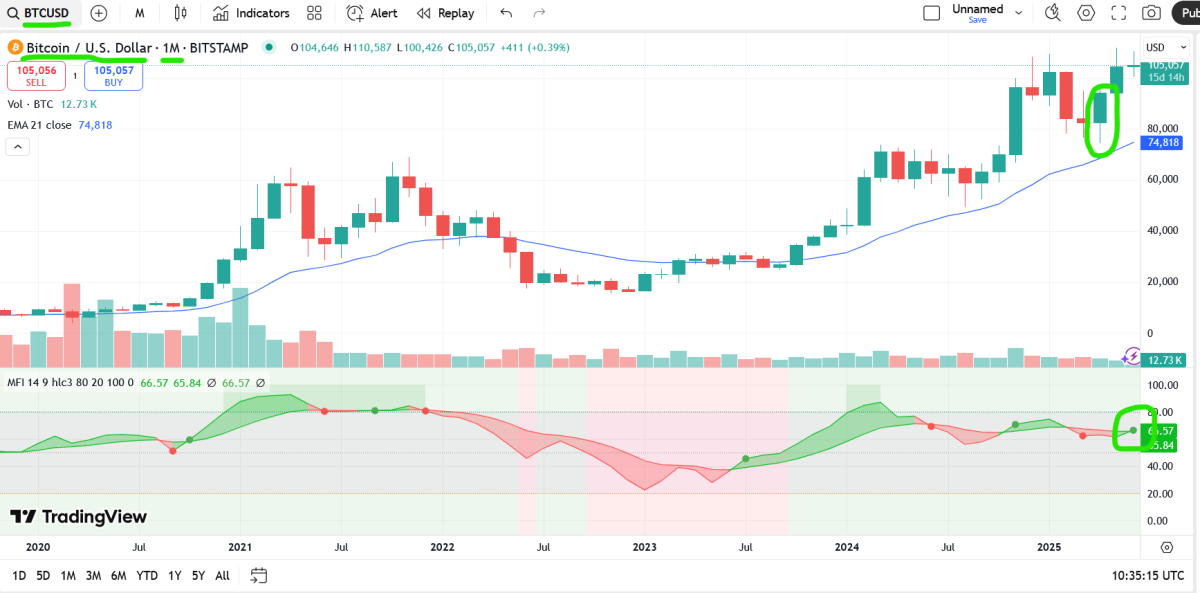Create a new Alert
The height and width of the screenshot is (593, 1200).
tap(372, 13)
